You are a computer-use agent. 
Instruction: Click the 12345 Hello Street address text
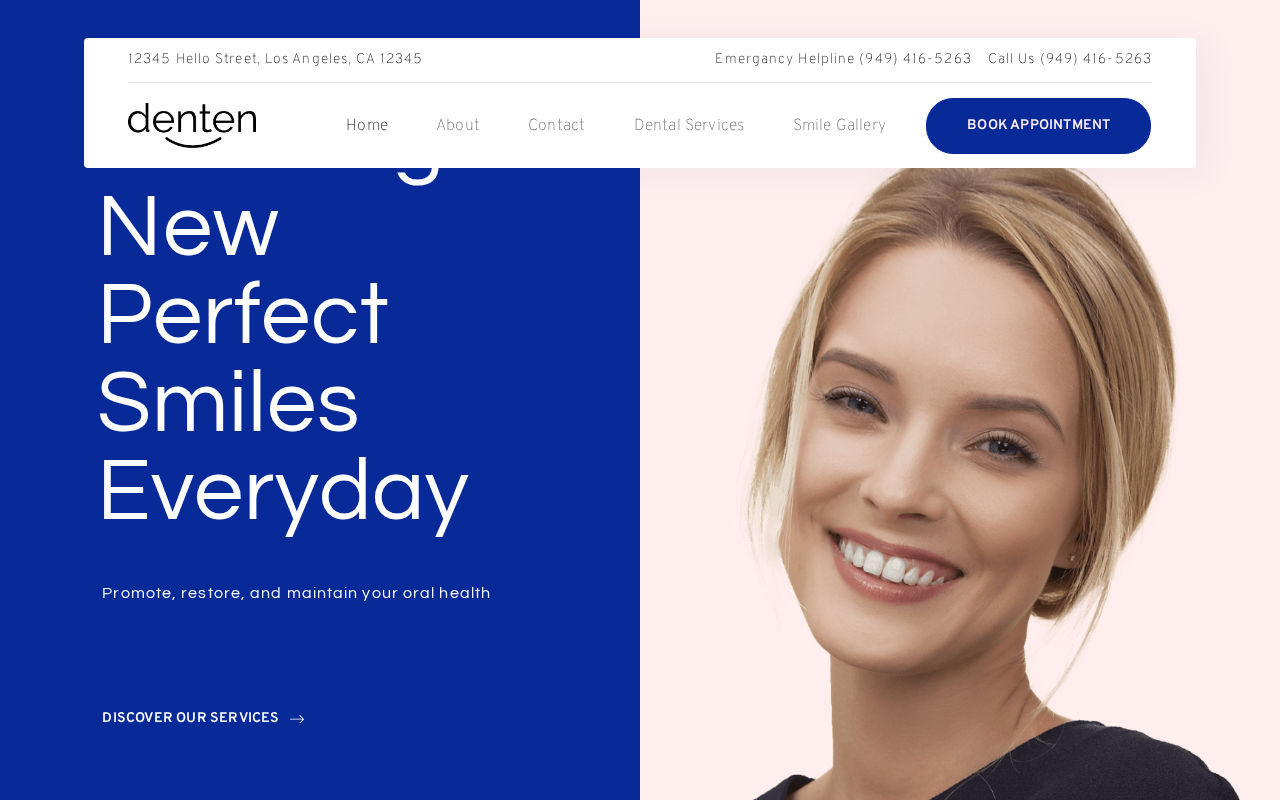275,60
